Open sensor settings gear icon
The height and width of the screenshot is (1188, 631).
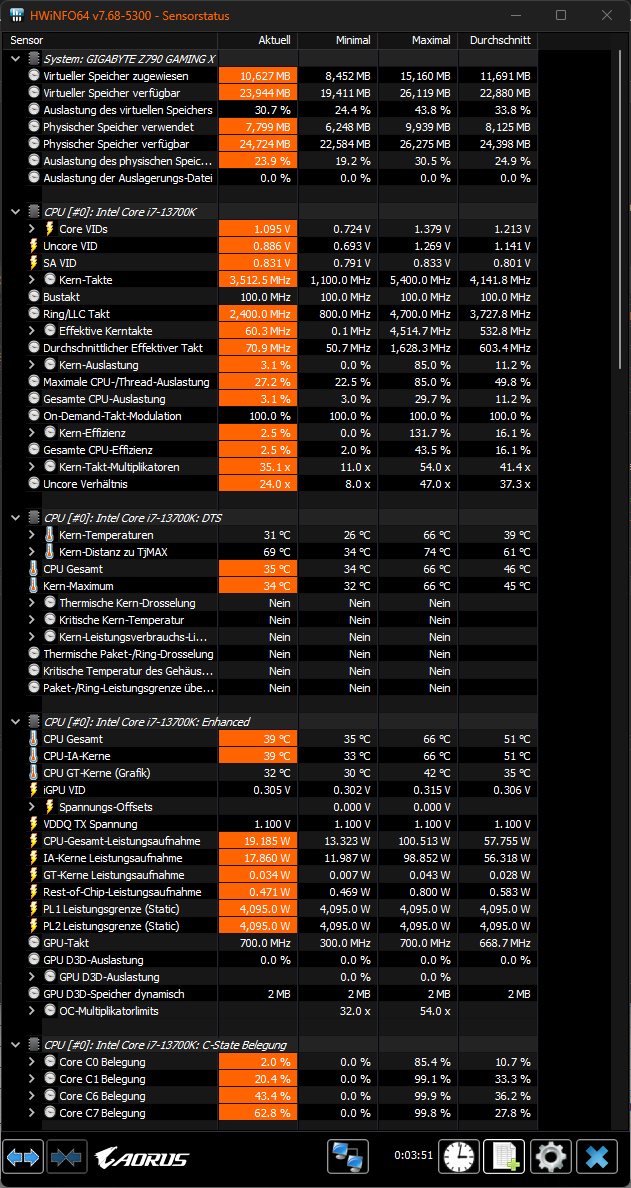tap(550, 1156)
